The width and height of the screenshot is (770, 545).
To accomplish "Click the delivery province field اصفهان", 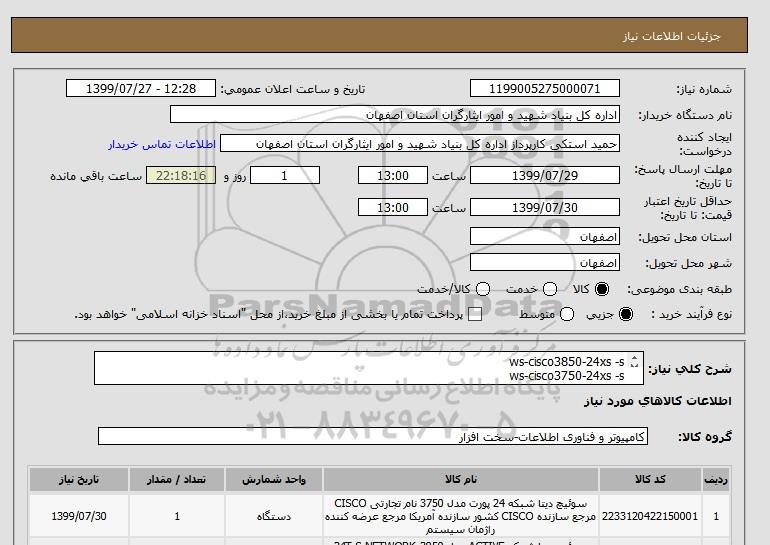I will [545, 237].
